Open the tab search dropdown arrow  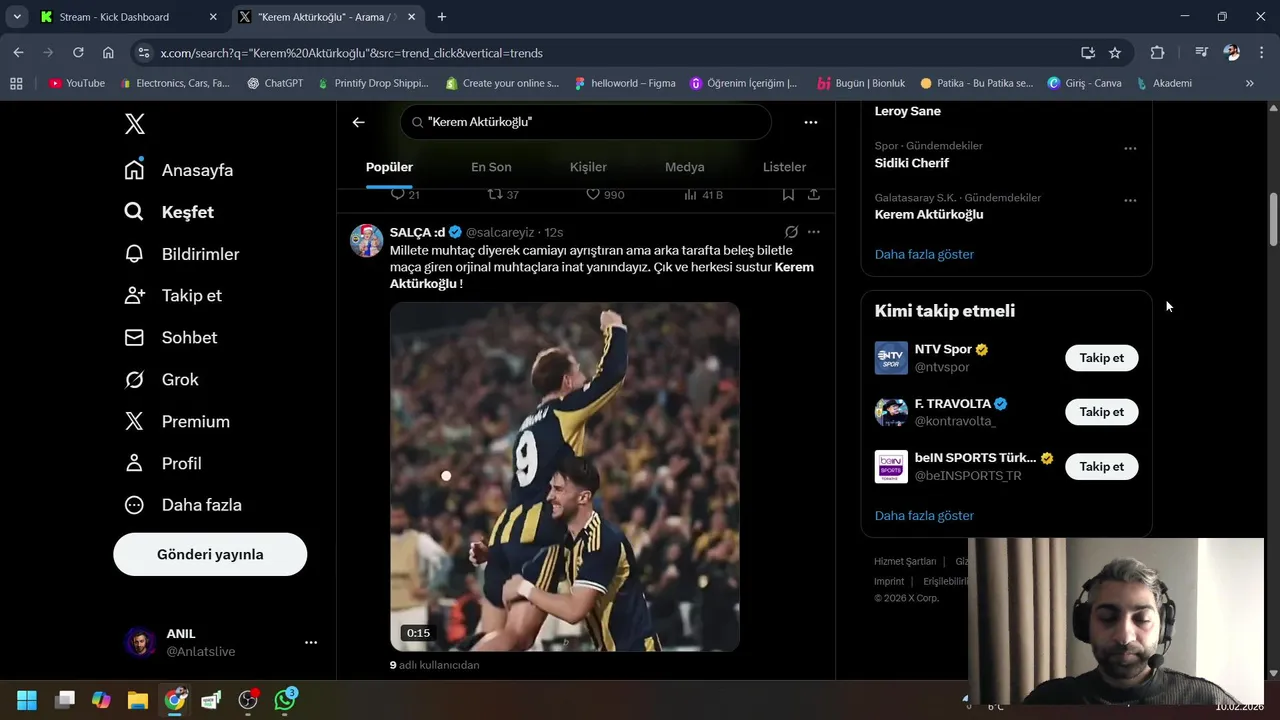[x=17, y=17]
